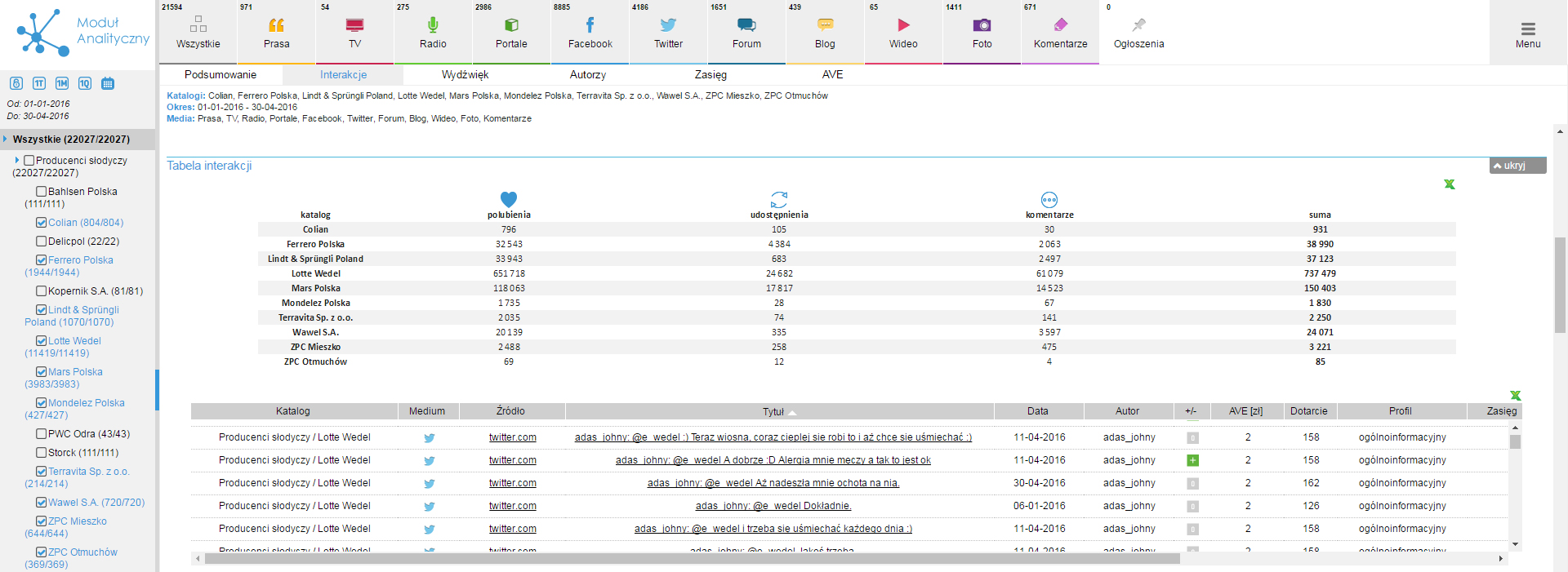The width and height of the screenshot is (1568, 572).
Task: Expand the Wszystkie tree root arrow
Action: click(5, 139)
